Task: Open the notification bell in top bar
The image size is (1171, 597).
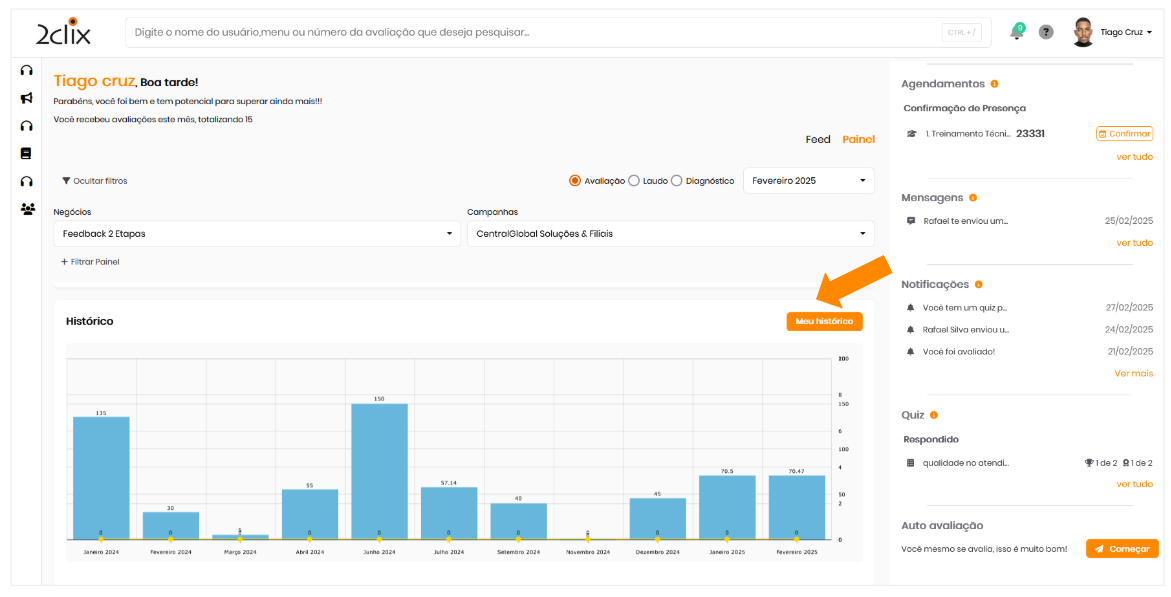Action: [x=1016, y=32]
